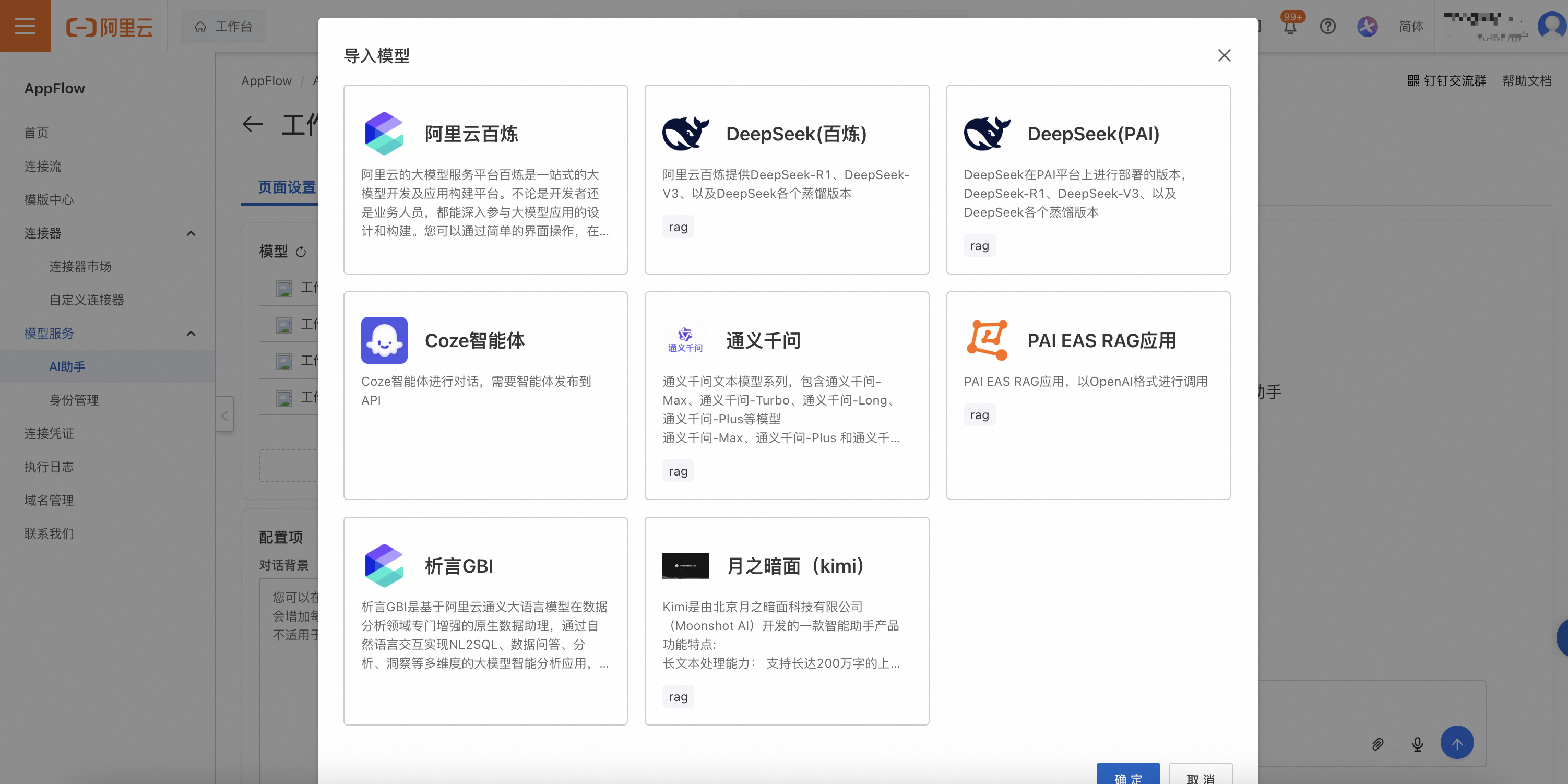Click the rag tag on PAI EAS RAG card

coord(979,415)
